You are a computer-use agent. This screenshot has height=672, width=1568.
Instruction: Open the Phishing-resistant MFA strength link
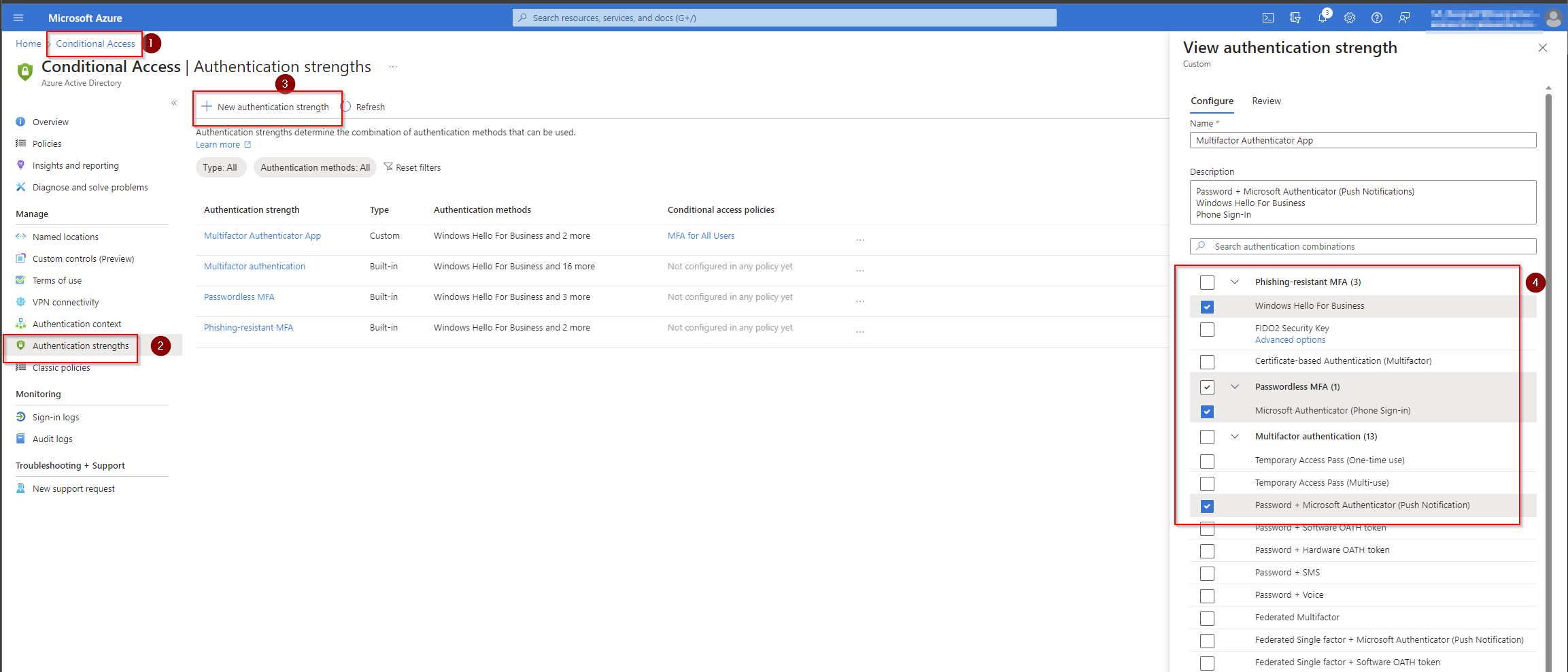tap(248, 327)
